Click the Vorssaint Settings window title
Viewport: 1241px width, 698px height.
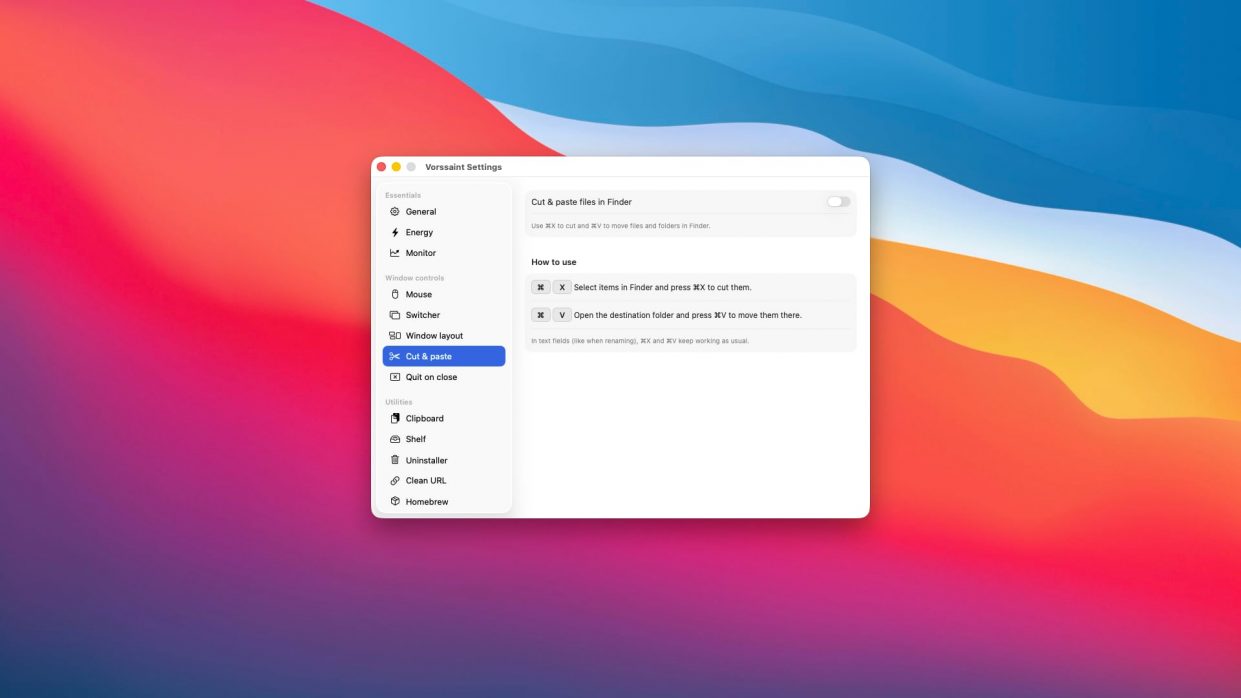(x=463, y=167)
